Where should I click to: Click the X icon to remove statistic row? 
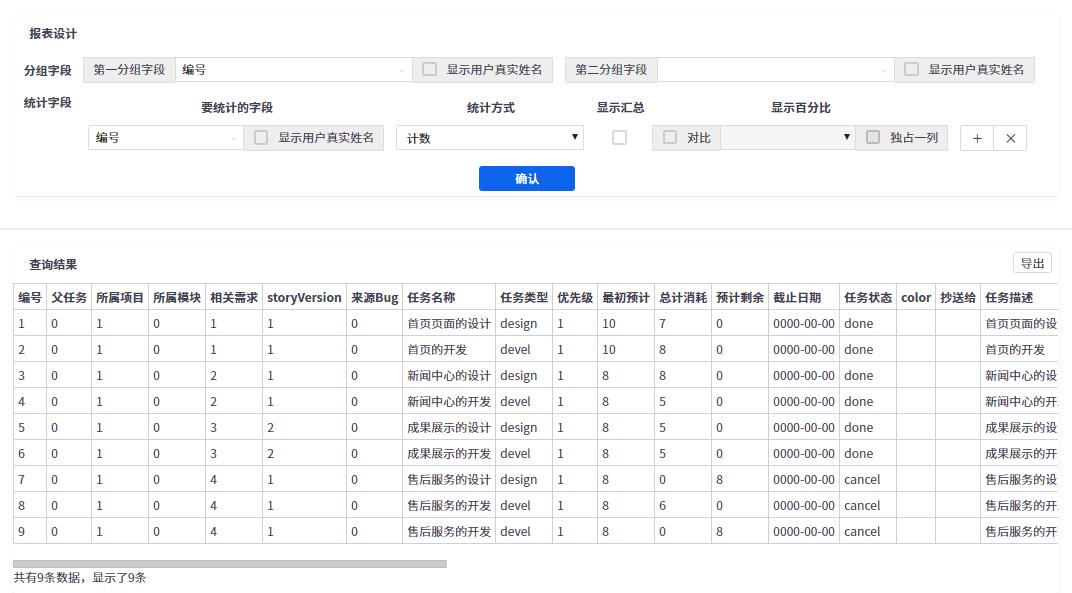tap(1010, 138)
